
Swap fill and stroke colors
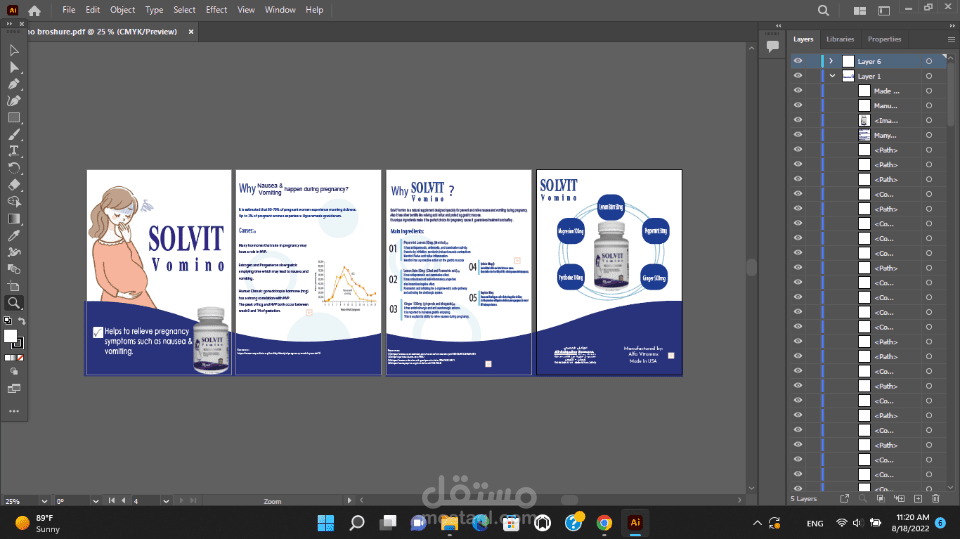pos(21,321)
